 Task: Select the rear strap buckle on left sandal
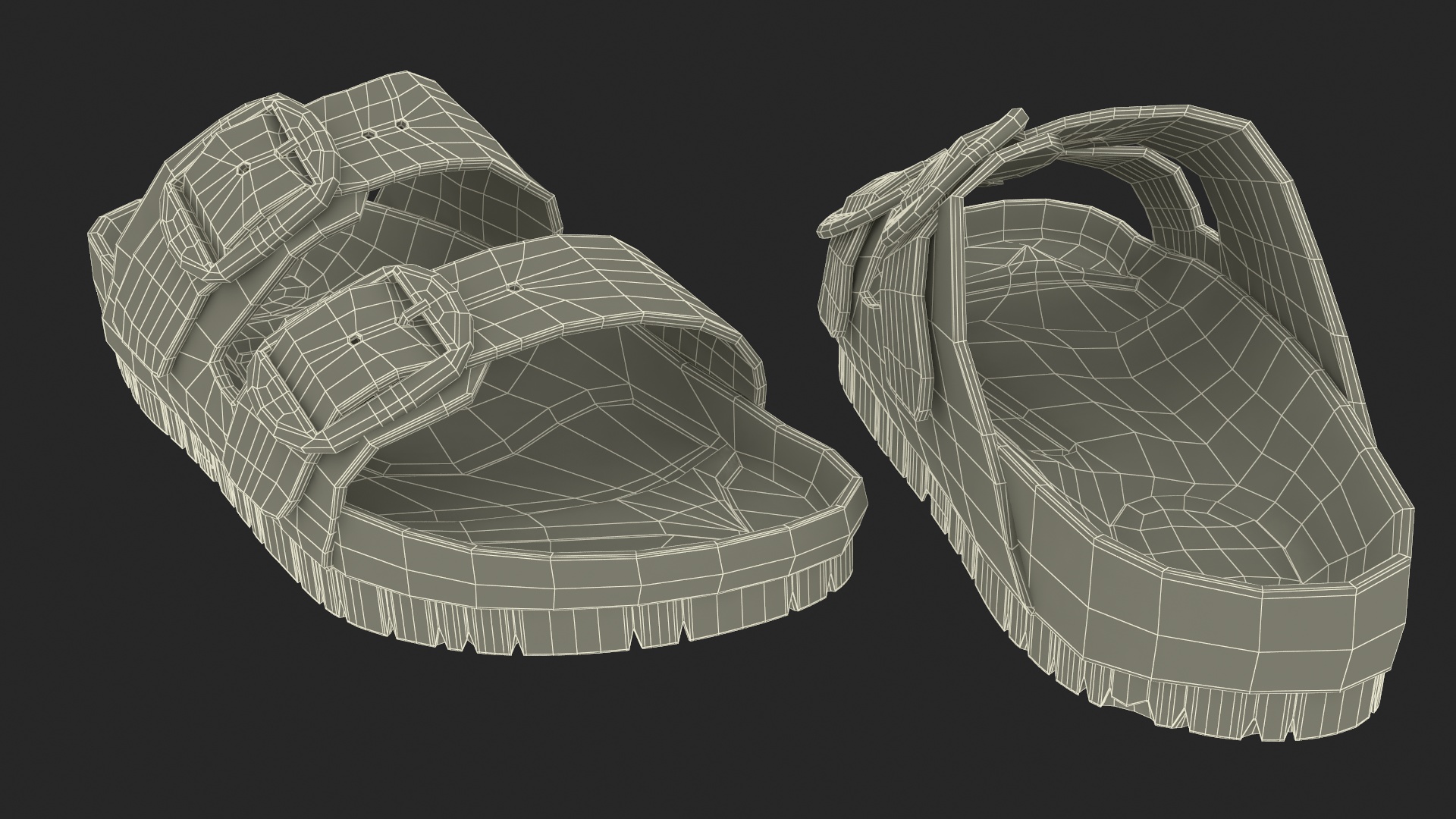tap(250, 190)
